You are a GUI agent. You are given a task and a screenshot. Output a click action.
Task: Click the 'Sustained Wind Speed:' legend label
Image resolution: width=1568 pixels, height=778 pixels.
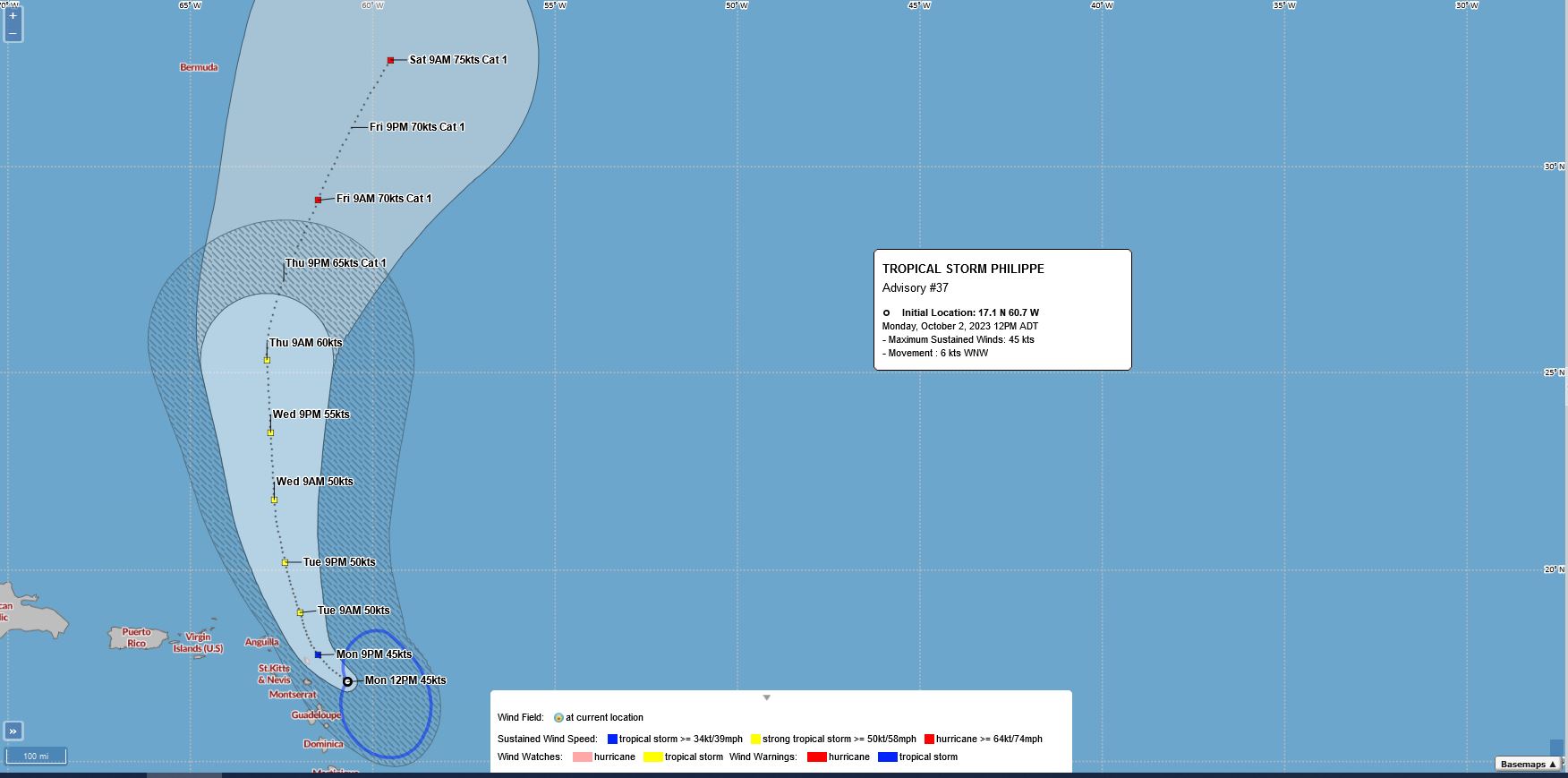tap(548, 740)
